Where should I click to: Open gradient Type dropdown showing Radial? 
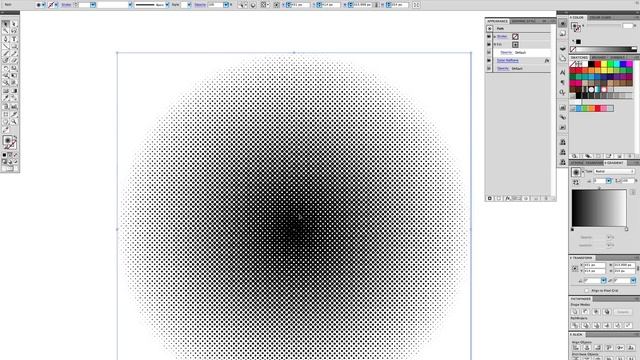(614, 171)
